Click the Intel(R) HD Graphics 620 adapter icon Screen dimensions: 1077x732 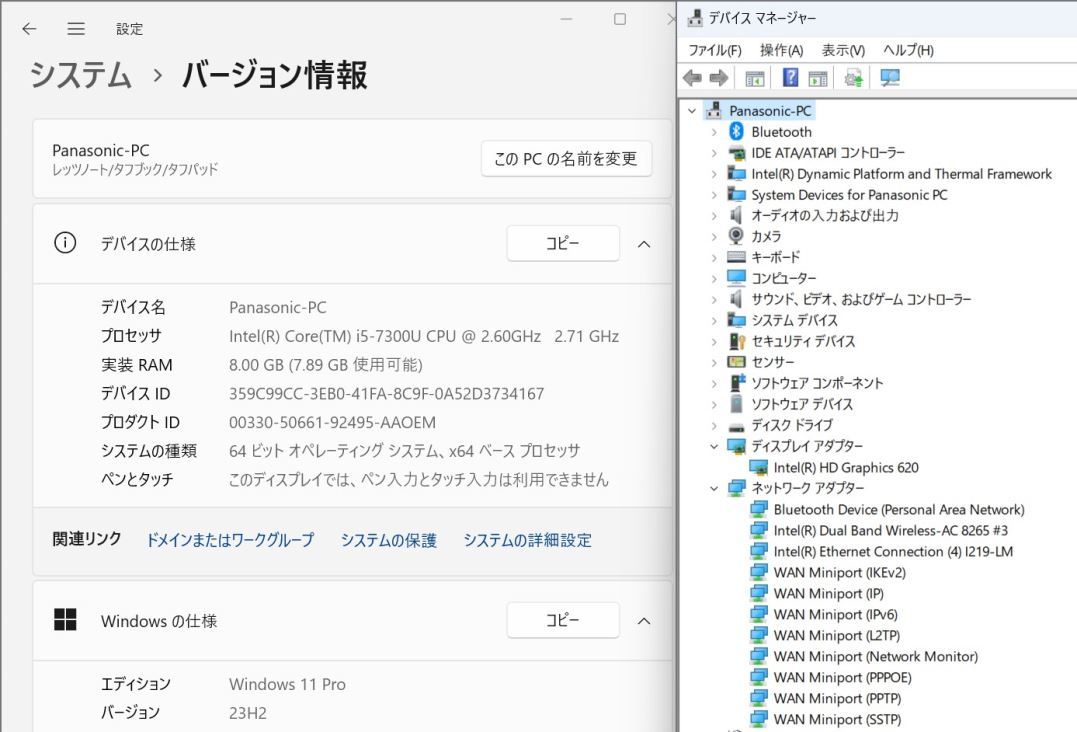point(759,468)
